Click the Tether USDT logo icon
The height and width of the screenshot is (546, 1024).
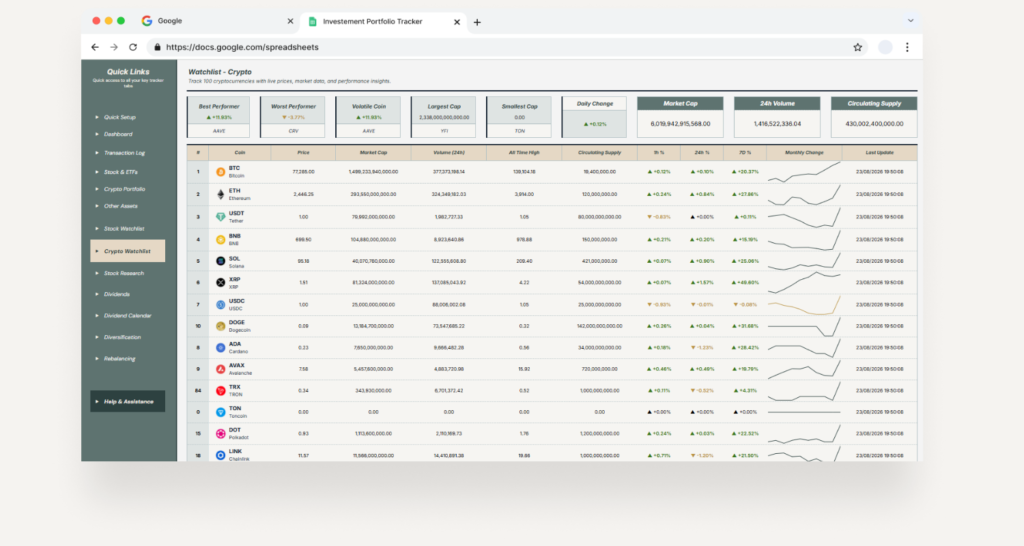pyautogui.click(x=221, y=217)
